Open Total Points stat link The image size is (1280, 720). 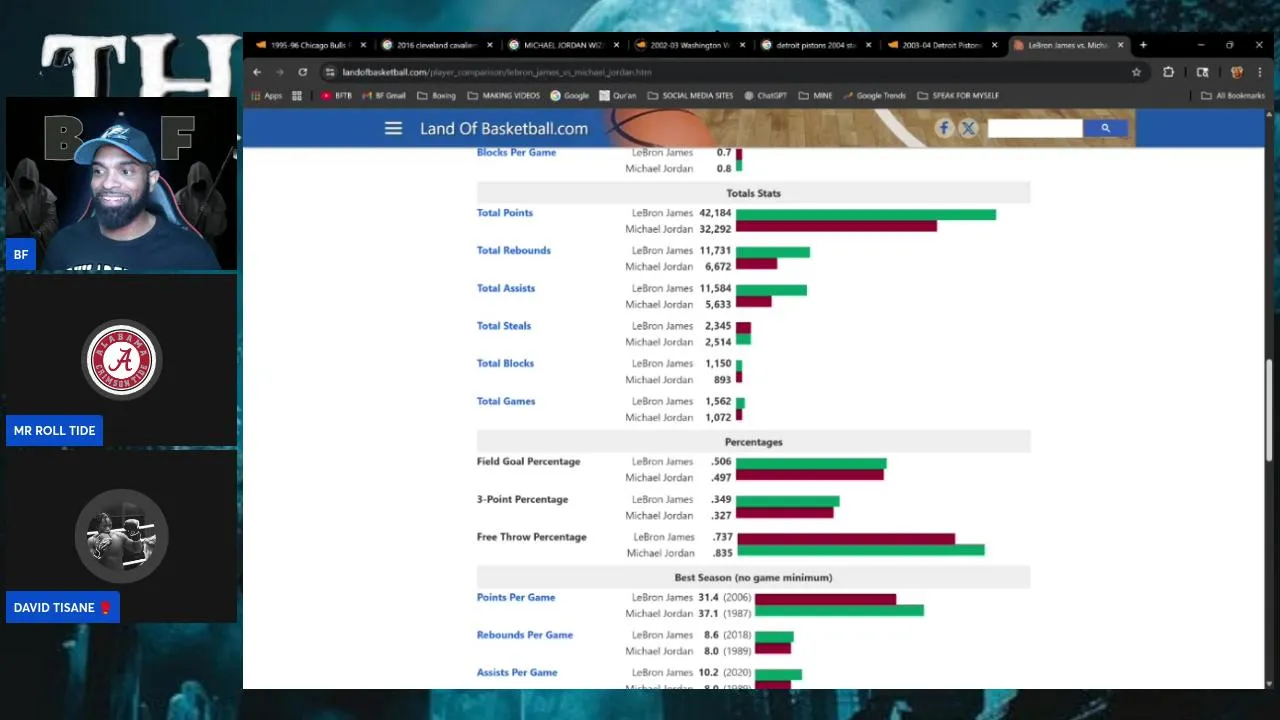coord(505,213)
